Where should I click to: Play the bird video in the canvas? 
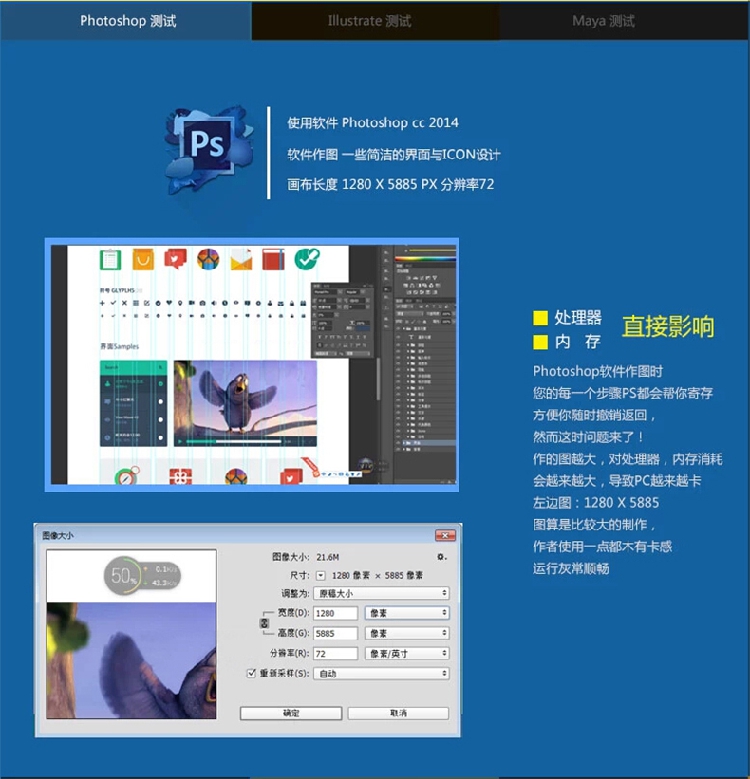(180, 441)
